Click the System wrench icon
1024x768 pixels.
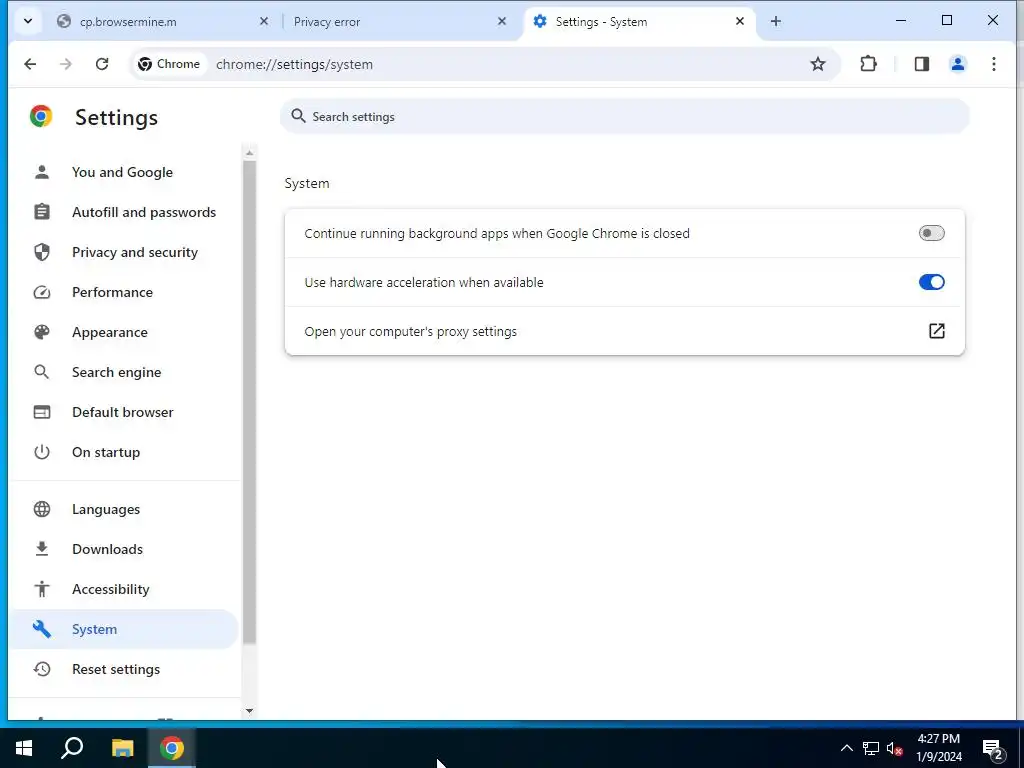point(42,629)
